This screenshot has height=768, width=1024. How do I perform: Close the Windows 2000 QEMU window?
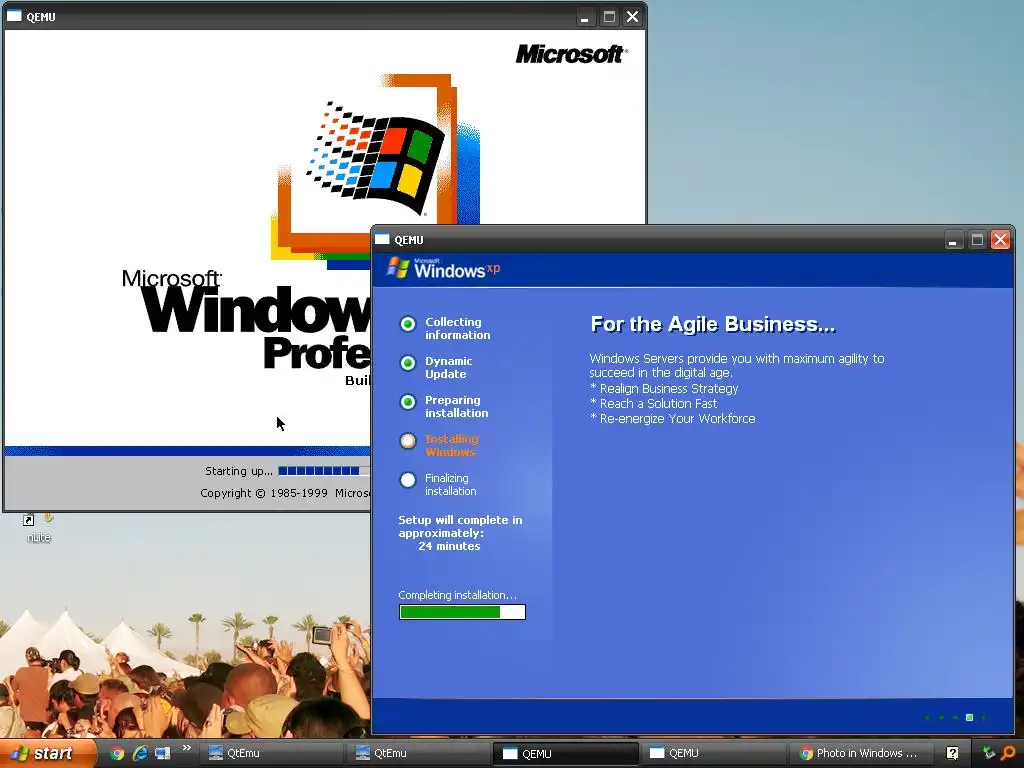(633, 17)
